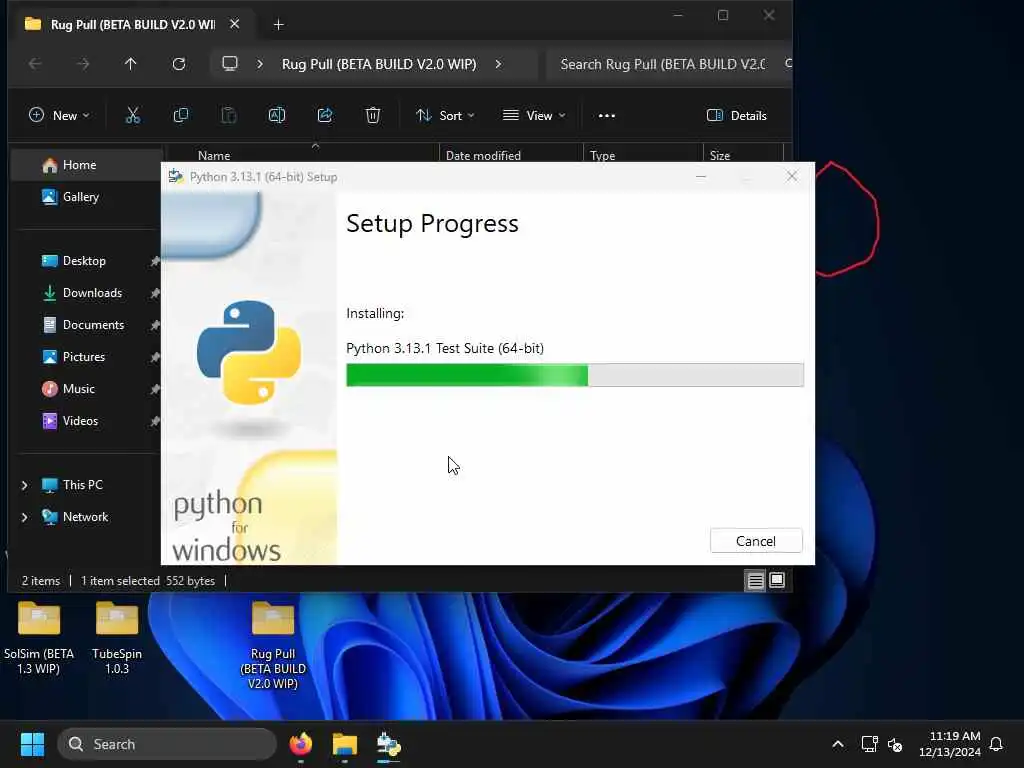Open the Sort dropdown in File Explorer
Screen dimensions: 1024x768
(x=445, y=116)
